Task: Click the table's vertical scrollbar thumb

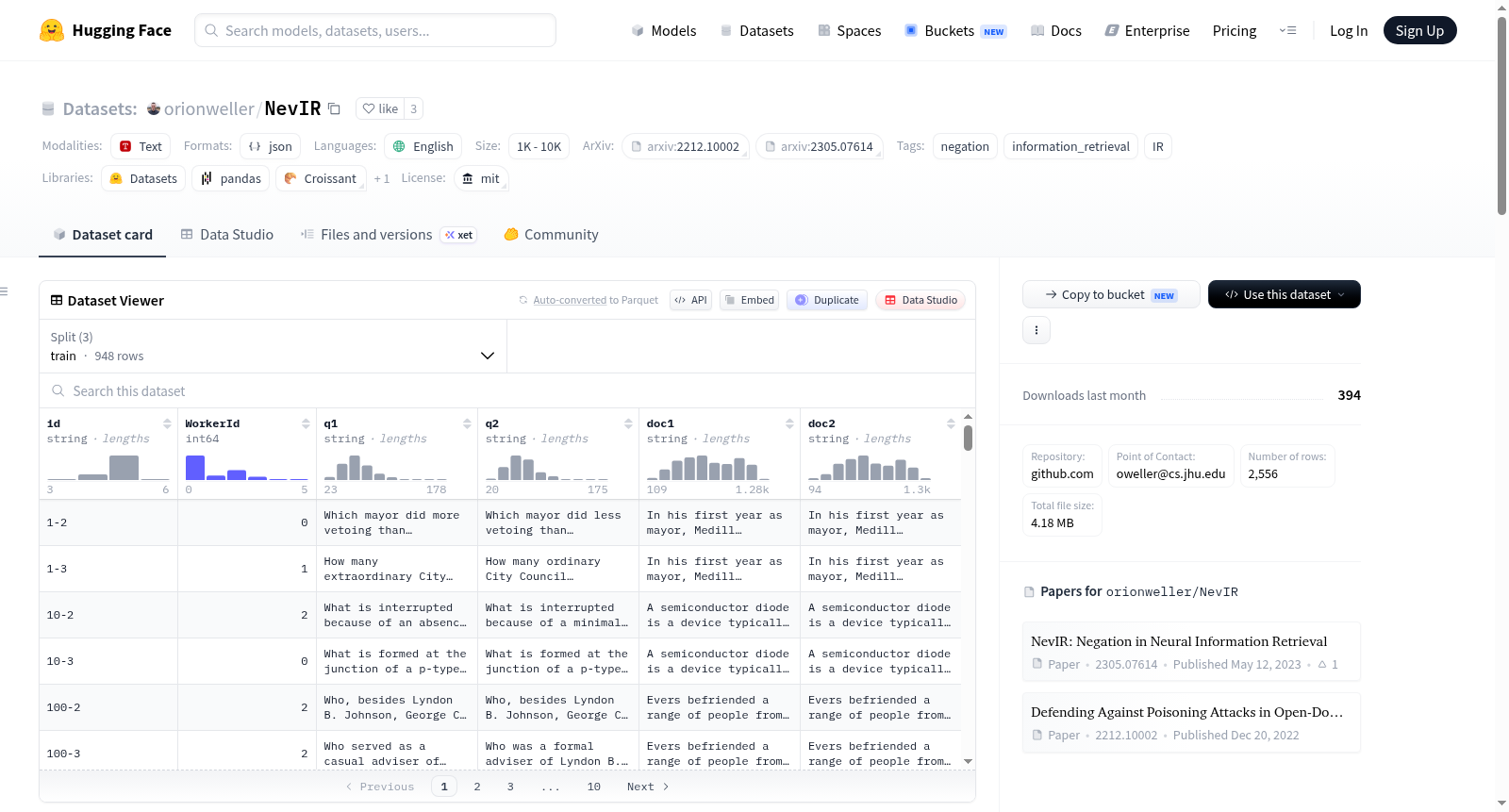Action: [968, 438]
